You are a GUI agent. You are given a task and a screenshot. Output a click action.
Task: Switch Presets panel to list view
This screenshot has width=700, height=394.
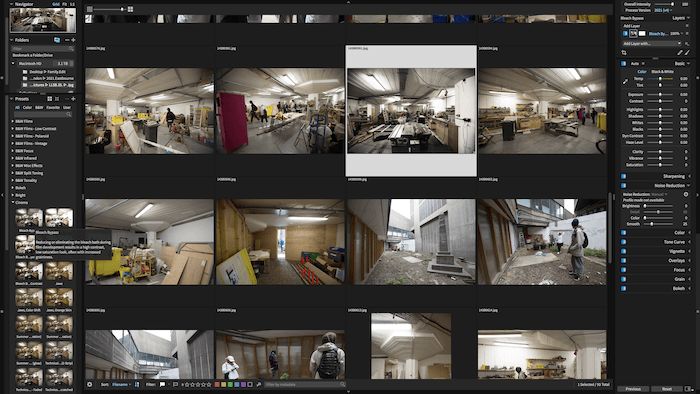pyautogui.click(x=57, y=99)
